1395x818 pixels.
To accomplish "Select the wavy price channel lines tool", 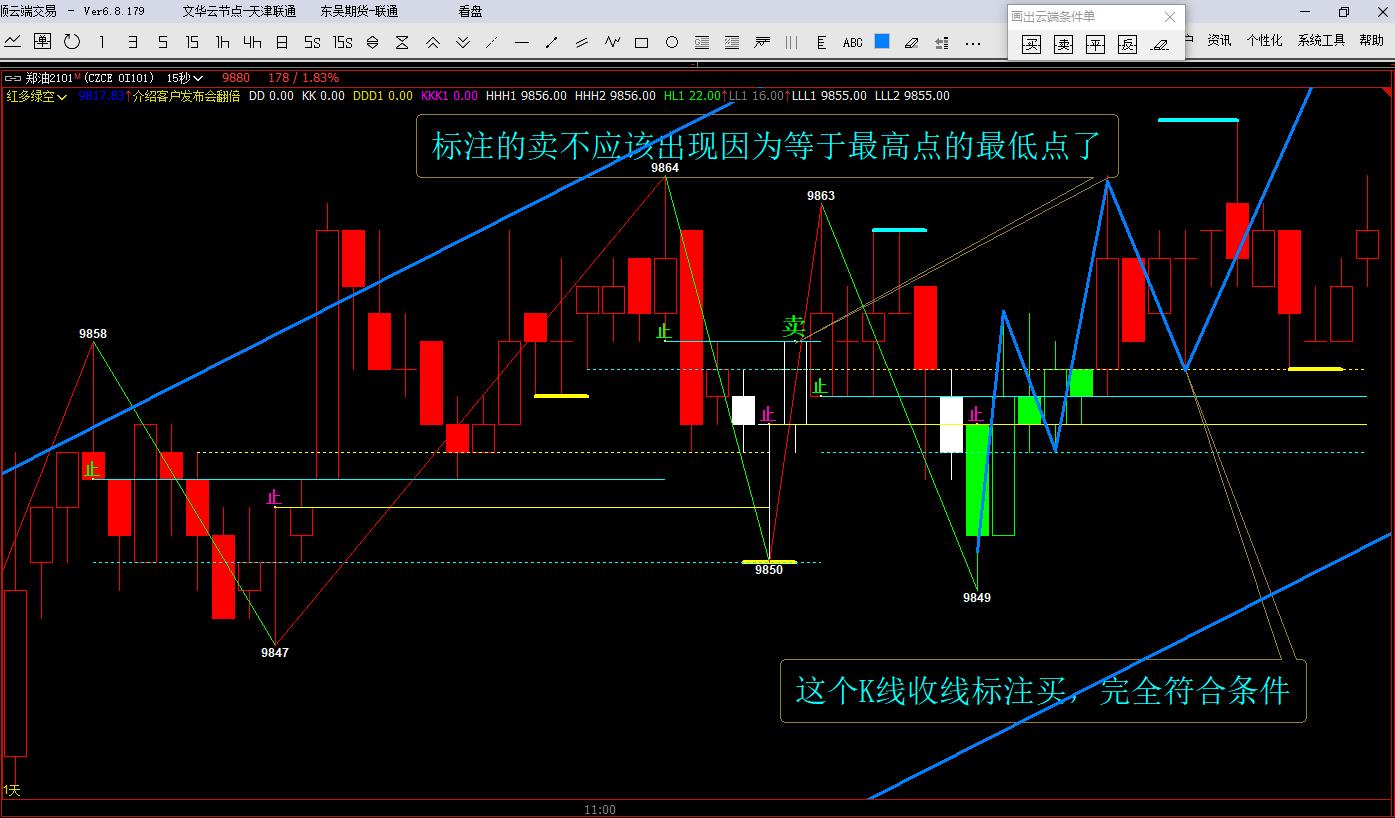I will [762, 42].
